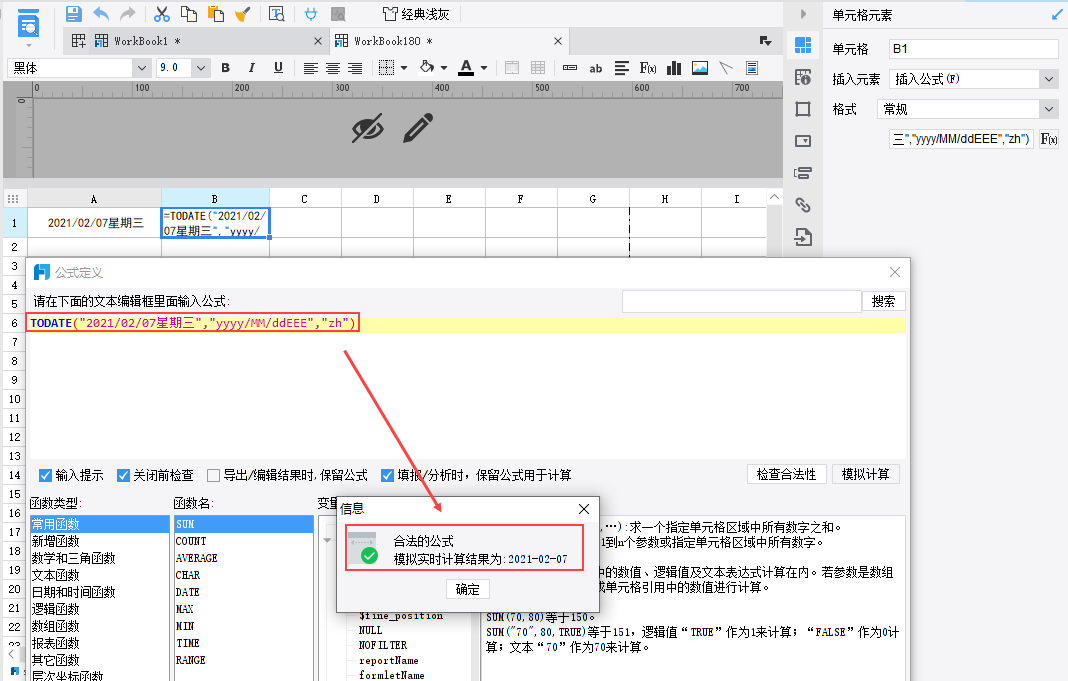1068x681 pixels.
Task: Enable 导出/编辑结果时,保留公式 checkbox
Action: (x=213, y=475)
